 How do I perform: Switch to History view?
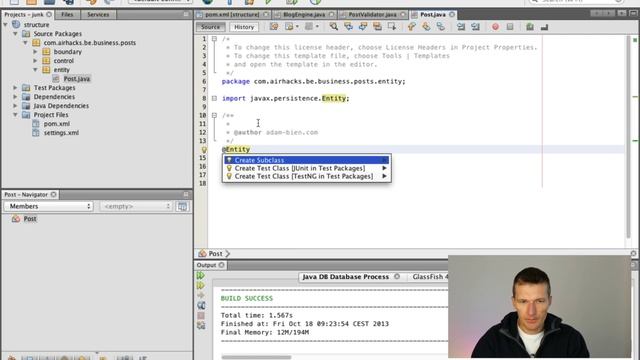pos(244,27)
